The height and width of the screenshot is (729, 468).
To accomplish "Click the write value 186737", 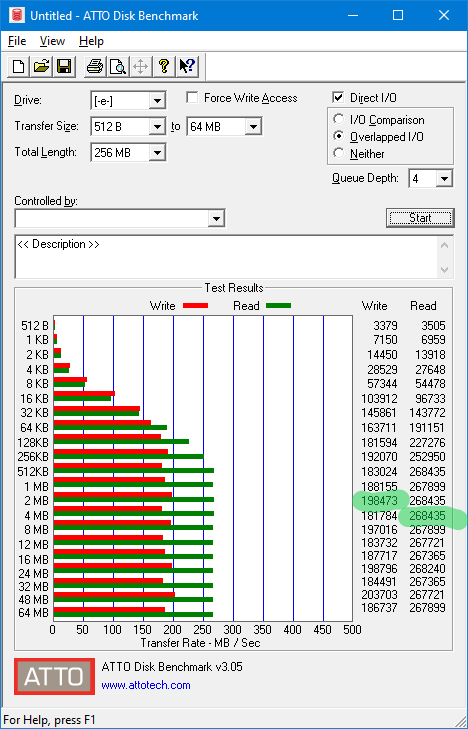I will (380, 608).
